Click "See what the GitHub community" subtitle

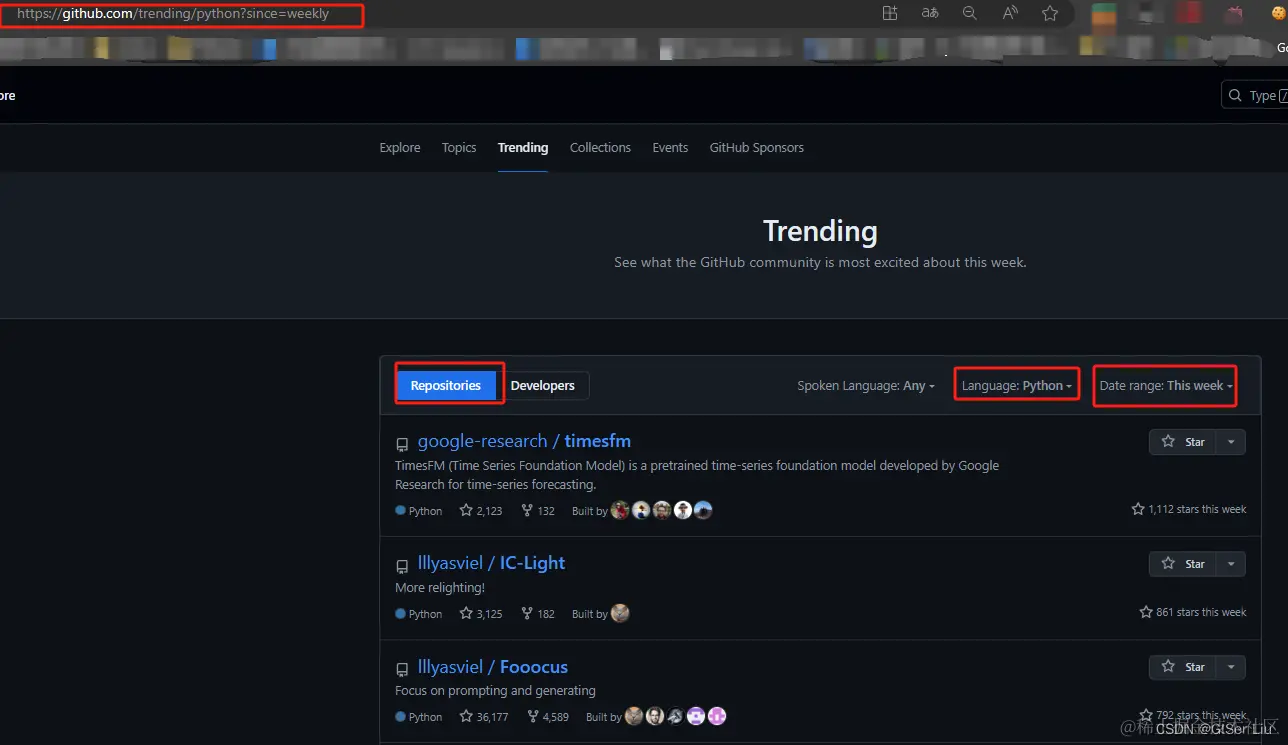click(820, 262)
